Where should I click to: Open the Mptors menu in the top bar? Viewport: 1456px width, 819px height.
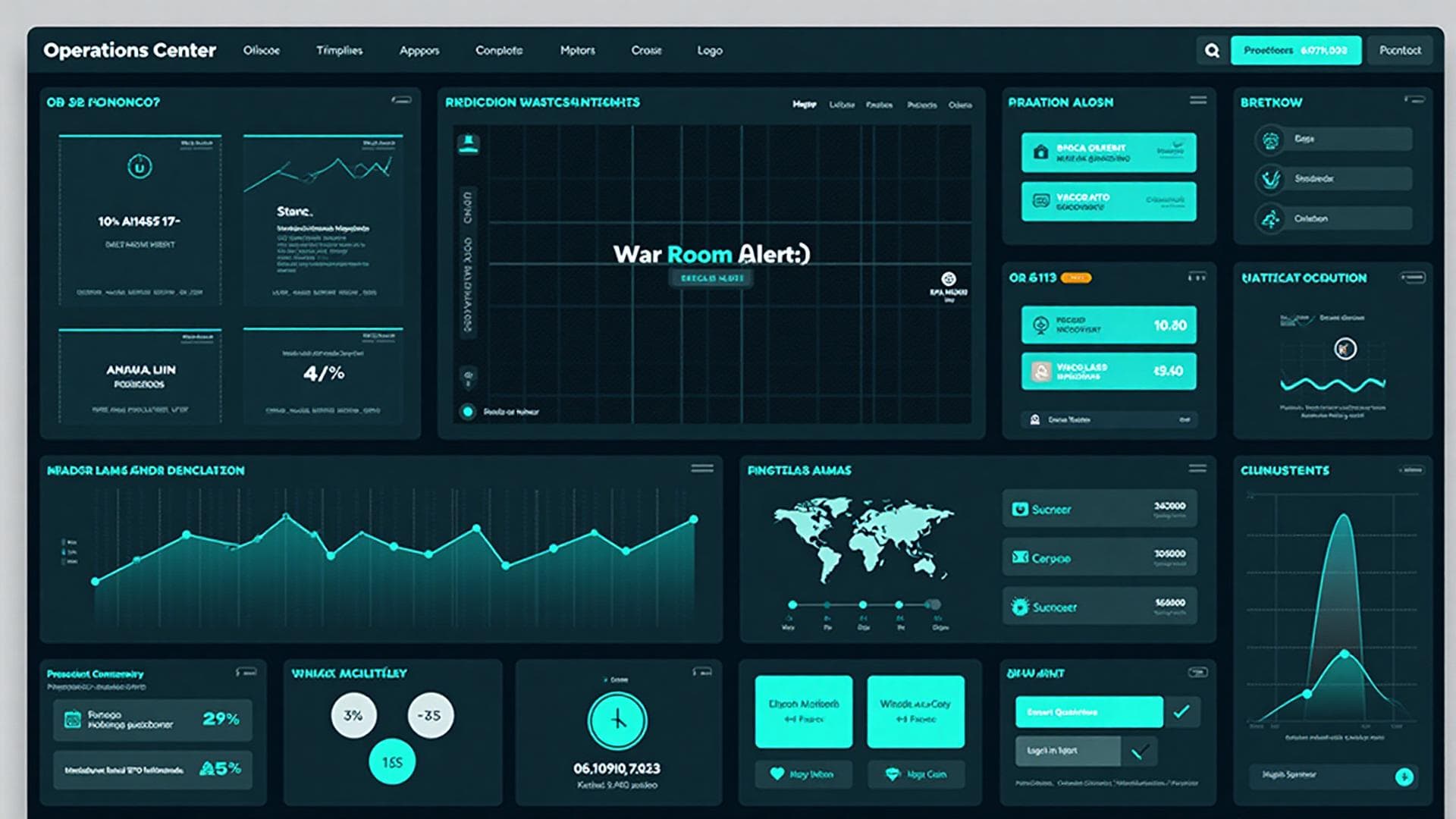[576, 50]
